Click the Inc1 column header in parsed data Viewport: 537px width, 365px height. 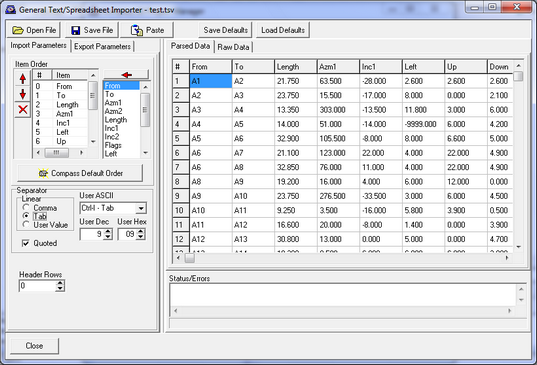pyautogui.click(x=380, y=67)
